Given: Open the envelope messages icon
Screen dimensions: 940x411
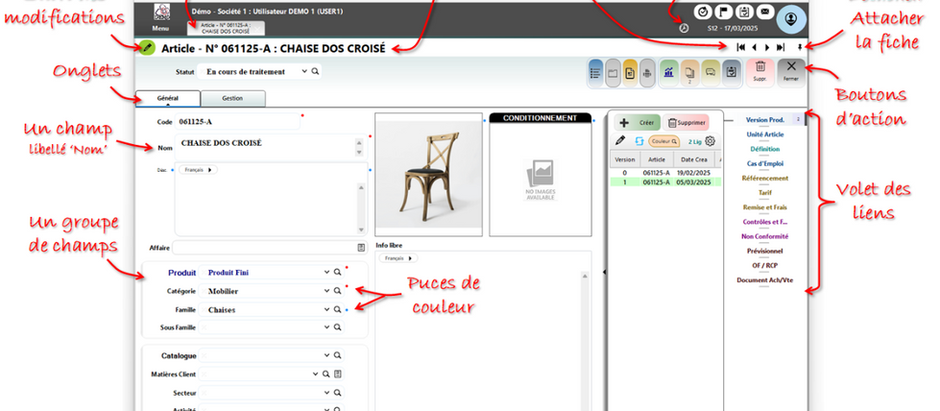Looking at the screenshot, I should tap(764, 11).
